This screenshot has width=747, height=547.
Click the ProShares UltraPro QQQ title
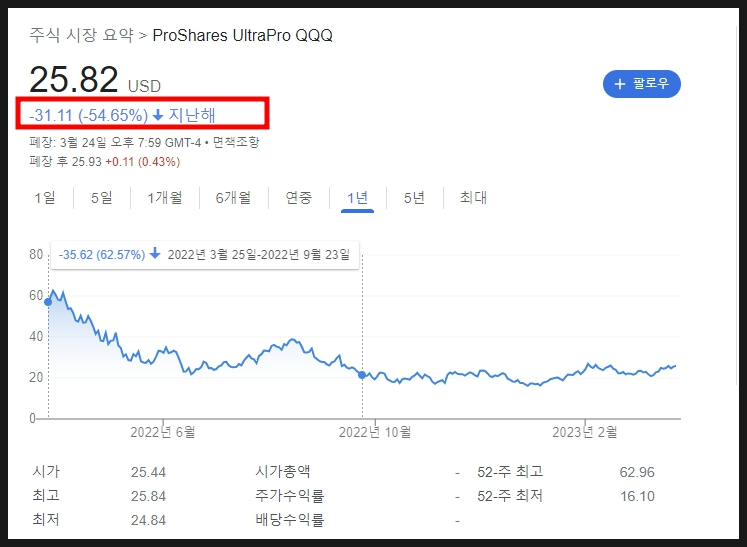(242, 35)
